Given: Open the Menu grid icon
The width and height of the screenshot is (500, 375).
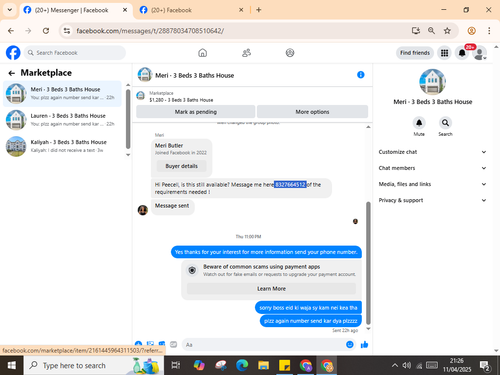Looking at the screenshot, I should (x=444, y=53).
